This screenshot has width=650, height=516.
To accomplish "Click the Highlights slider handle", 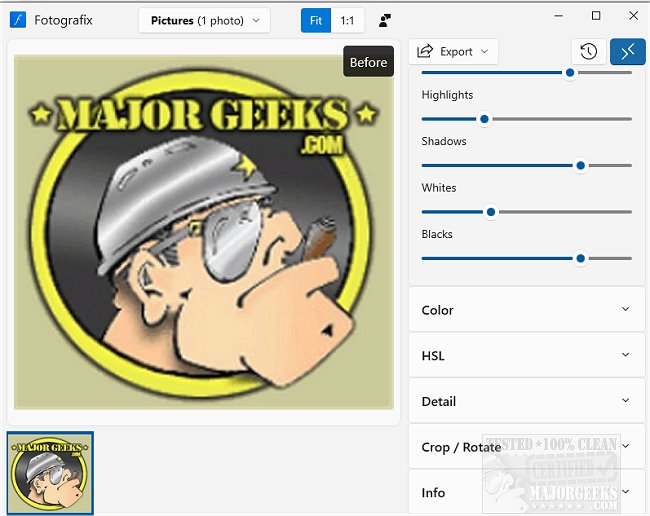I will [x=485, y=119].
